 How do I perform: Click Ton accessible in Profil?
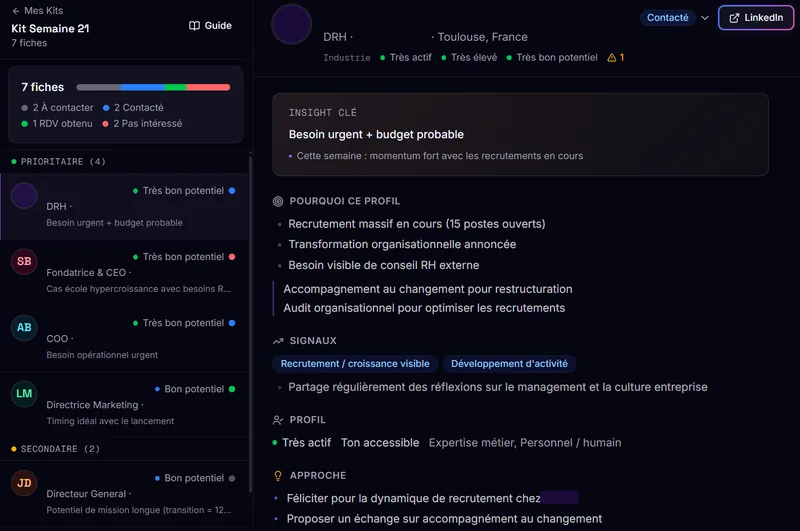click(380, 443)
